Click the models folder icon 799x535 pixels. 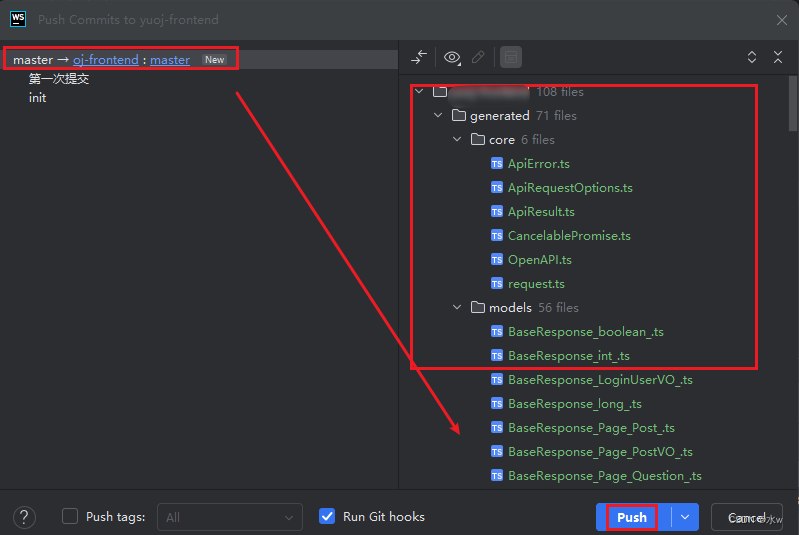(x=477, y=307)
